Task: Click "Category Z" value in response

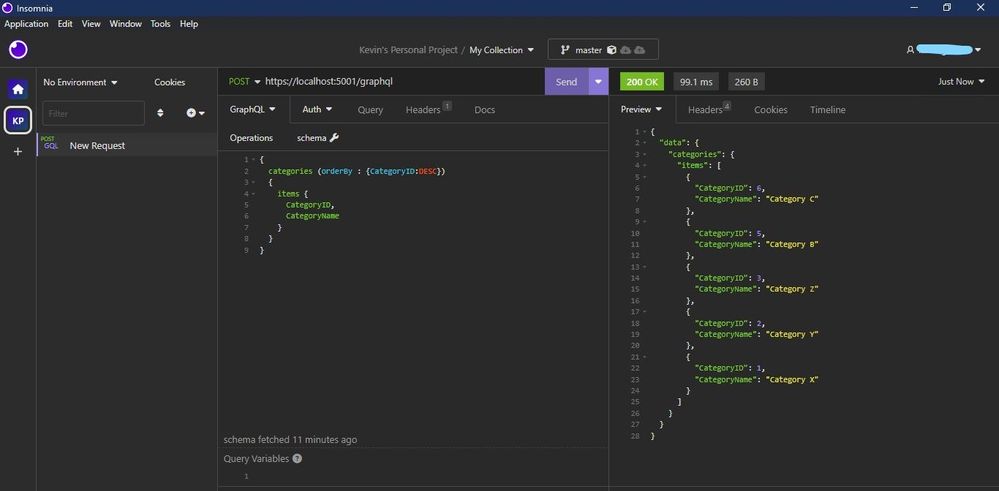Action: 792,289
